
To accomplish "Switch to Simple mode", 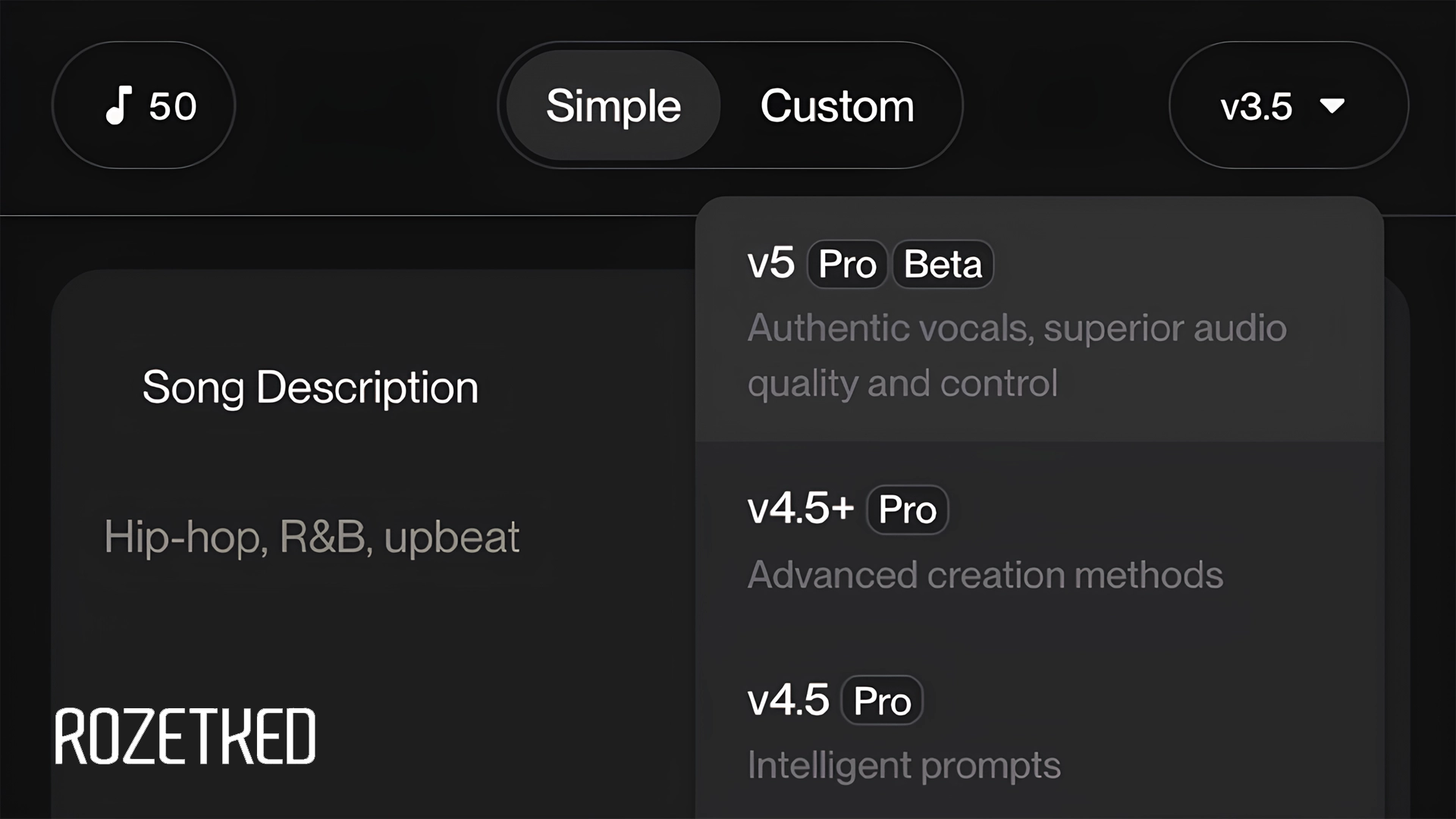I will click(613, 105).
